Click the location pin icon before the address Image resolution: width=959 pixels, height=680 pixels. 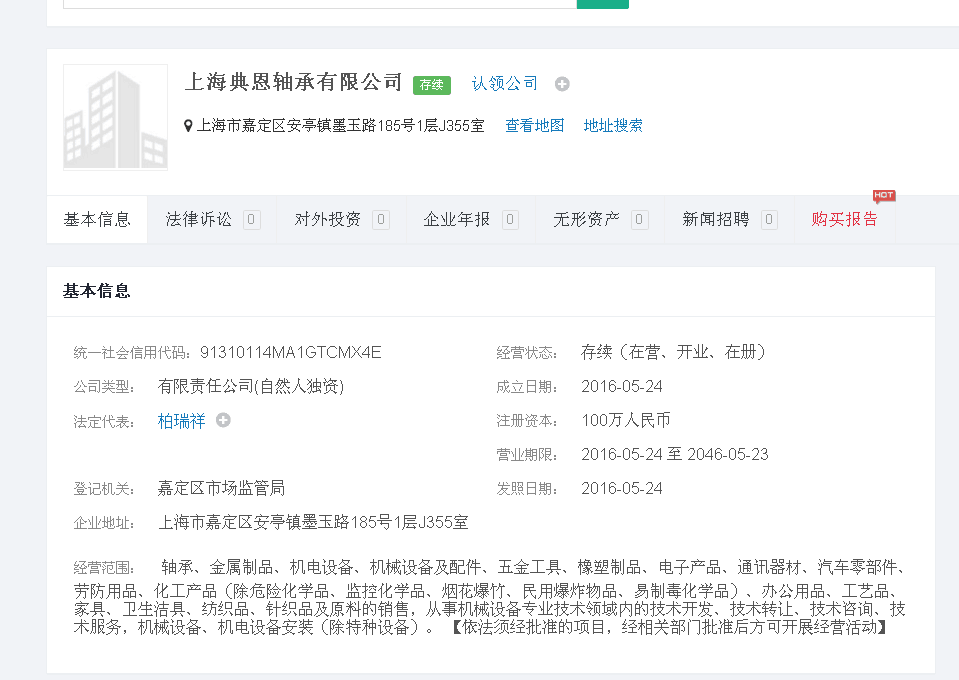pyautogui.click(x=188, y=126)
